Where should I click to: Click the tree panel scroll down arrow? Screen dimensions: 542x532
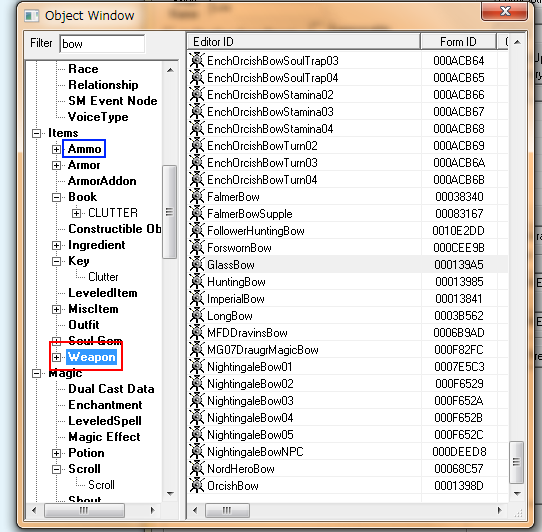[170, 494]
